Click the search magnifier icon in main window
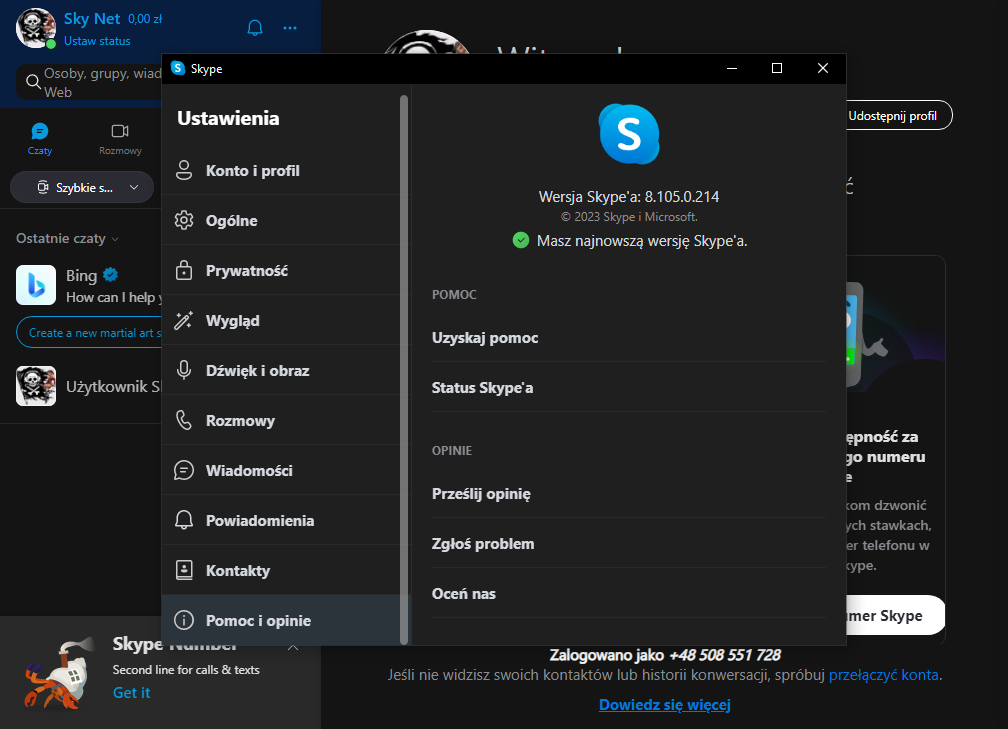Viewport: 1008px width, 729px height. (x=33, y=82)
